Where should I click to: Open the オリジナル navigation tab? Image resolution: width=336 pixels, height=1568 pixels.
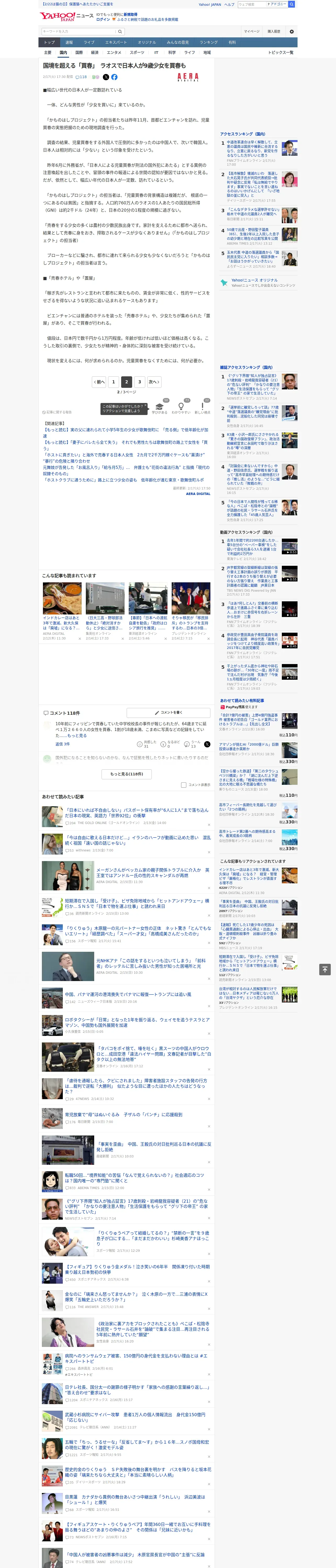click(x=147, y=43)
